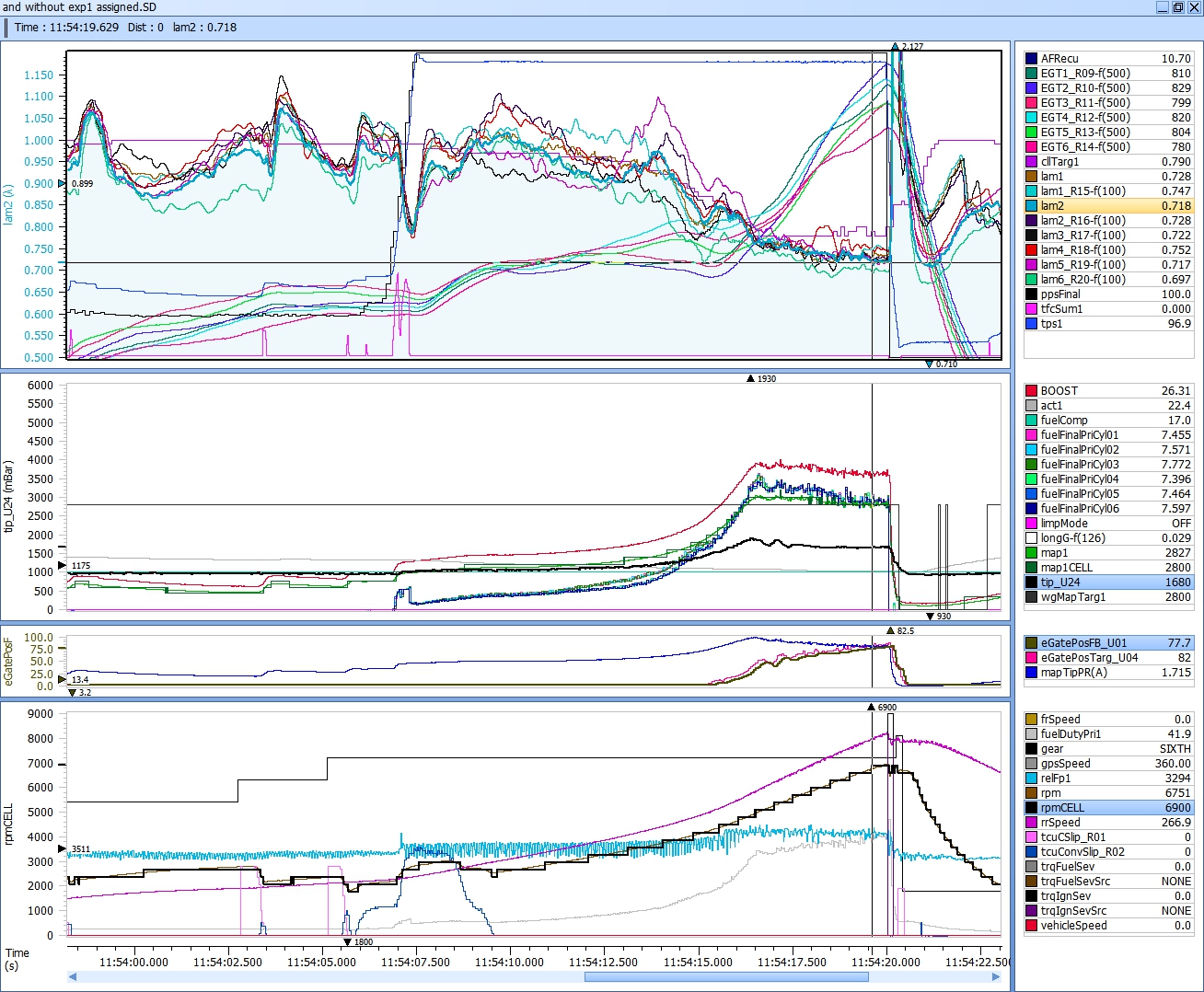Click the time scrollbar right arrow

tap(998, 977)
